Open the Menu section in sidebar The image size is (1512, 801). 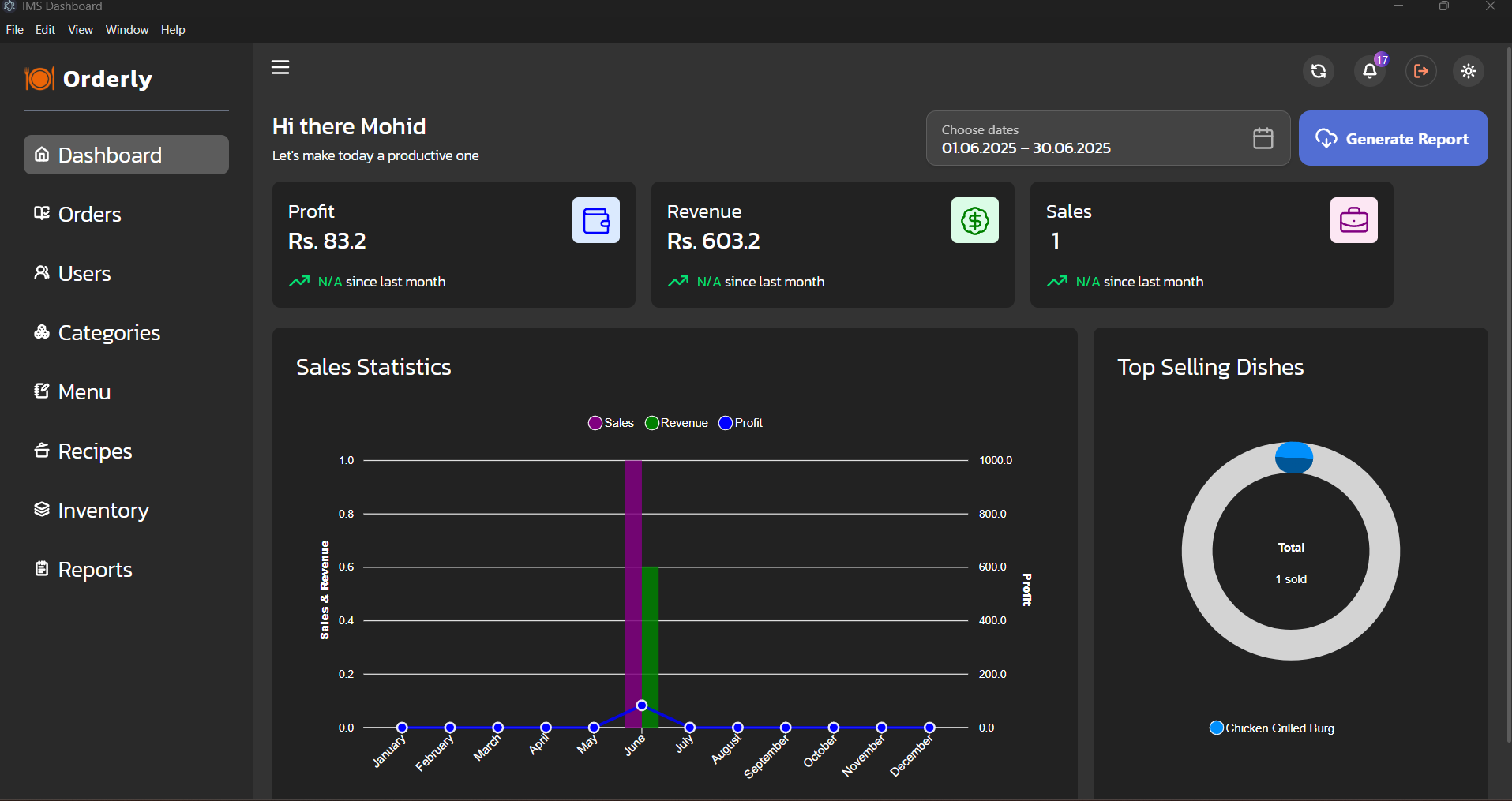pyautogui.click(x=84, y=391)
